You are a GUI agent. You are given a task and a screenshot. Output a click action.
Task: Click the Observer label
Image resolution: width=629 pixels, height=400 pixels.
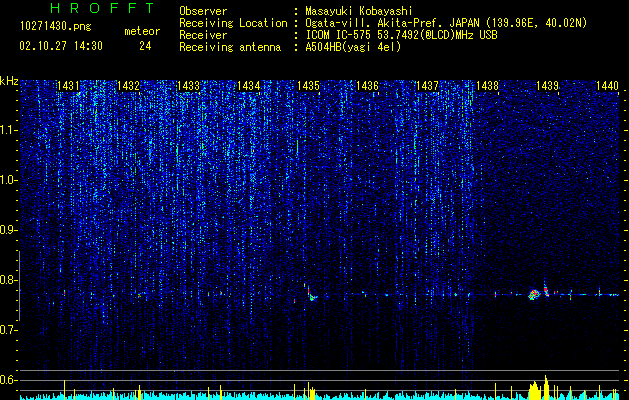(203, 11)
